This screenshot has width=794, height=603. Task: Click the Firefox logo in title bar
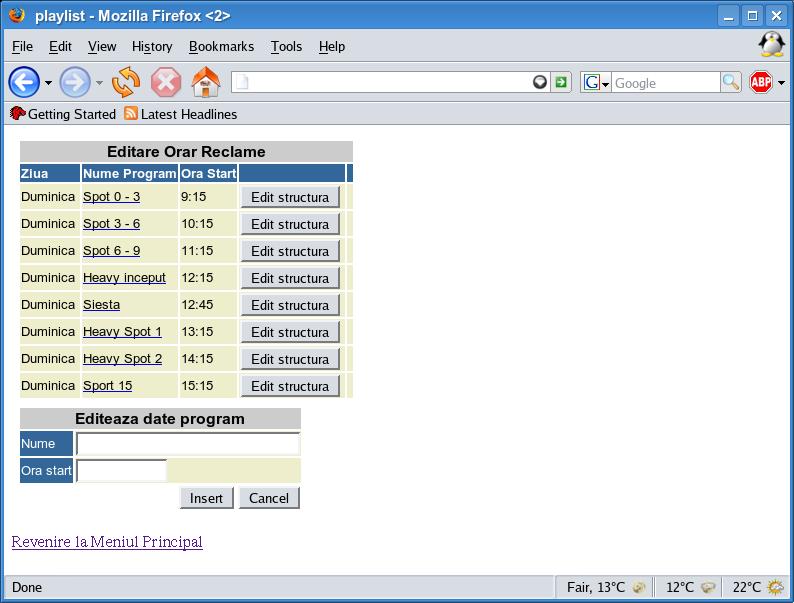pos(17,15)
